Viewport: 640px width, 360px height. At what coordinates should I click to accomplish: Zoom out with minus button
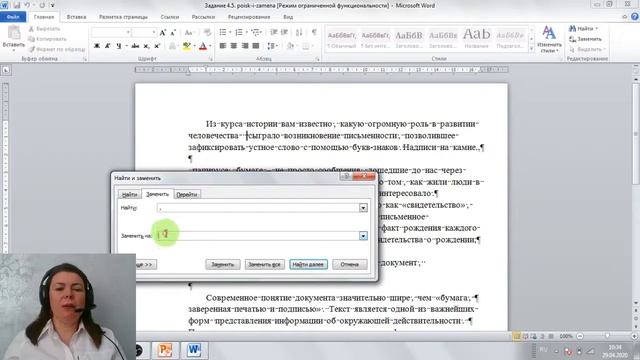click(580, 336)
